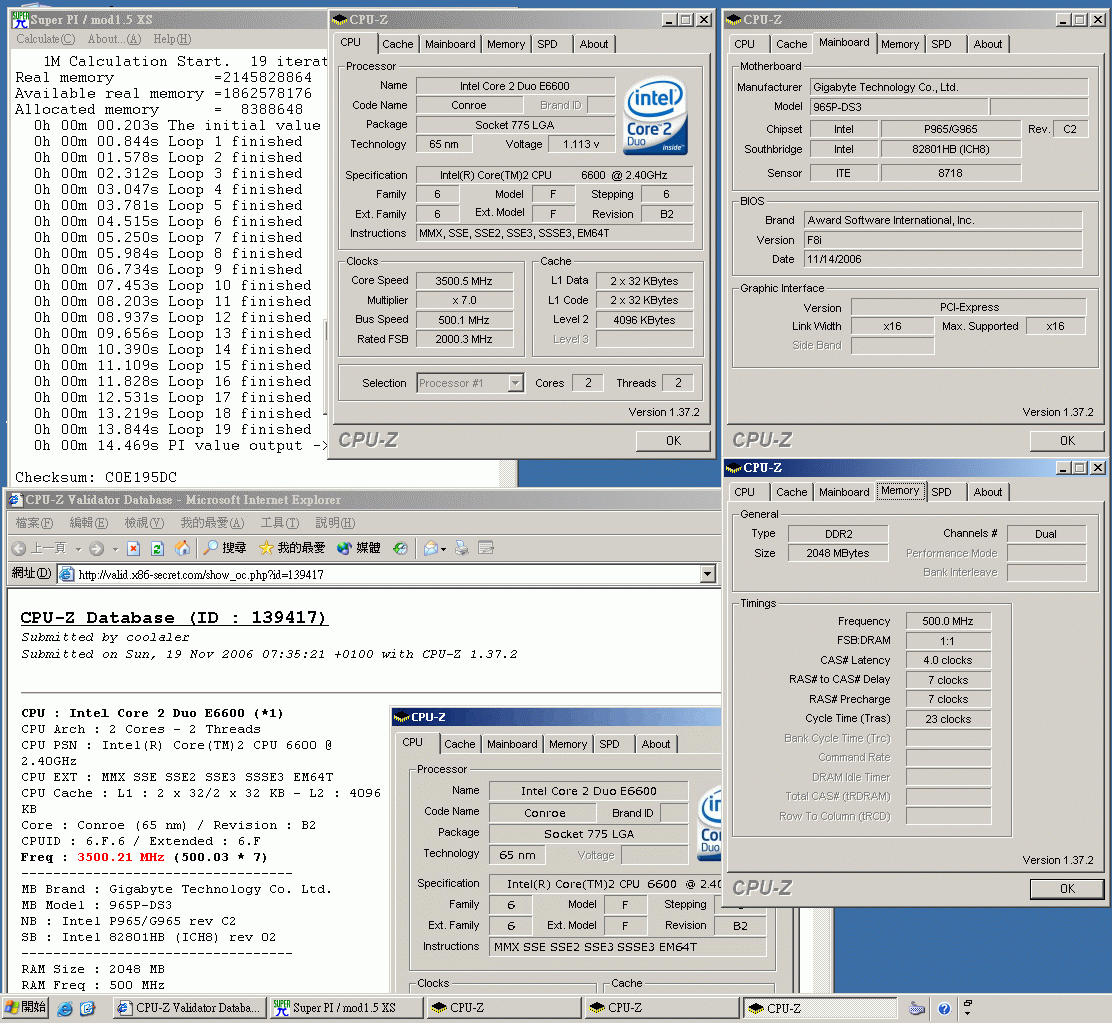This screenshot has height=1023, width=1112.
Task: Open the IE Search (搜尋) toolbar button
Action: tap(224, 548)
